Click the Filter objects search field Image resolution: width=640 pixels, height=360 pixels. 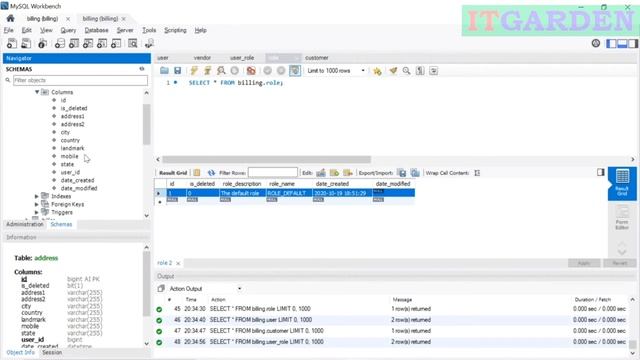coord(80,80)
